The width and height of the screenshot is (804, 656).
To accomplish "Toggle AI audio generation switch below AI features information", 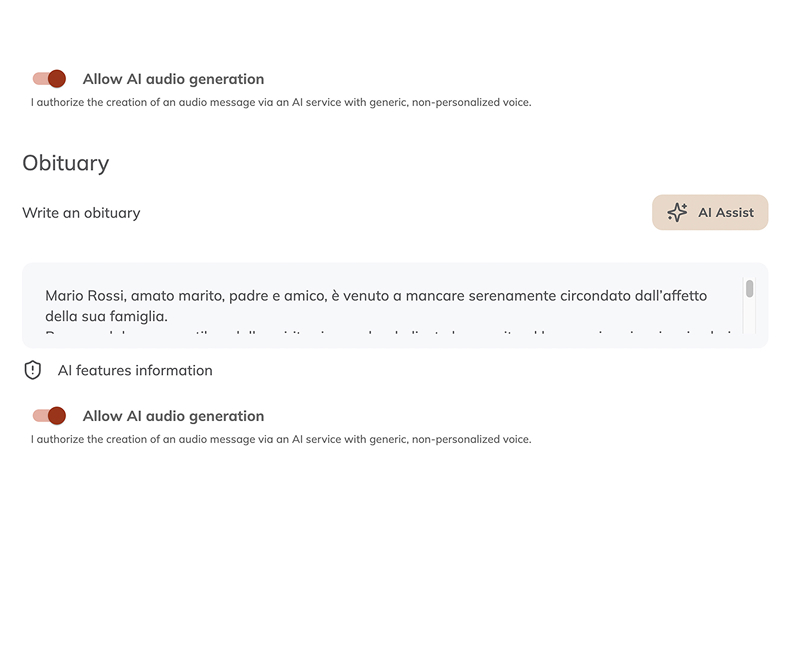I will (49, 416).
